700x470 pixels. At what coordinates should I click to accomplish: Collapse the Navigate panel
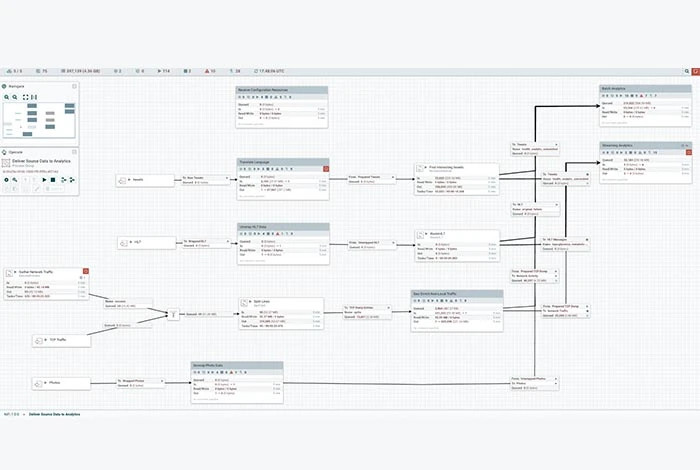[75, 86]
